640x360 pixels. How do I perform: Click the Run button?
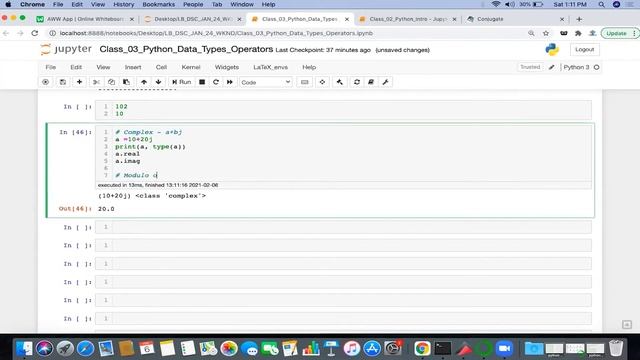click(182, 82)
